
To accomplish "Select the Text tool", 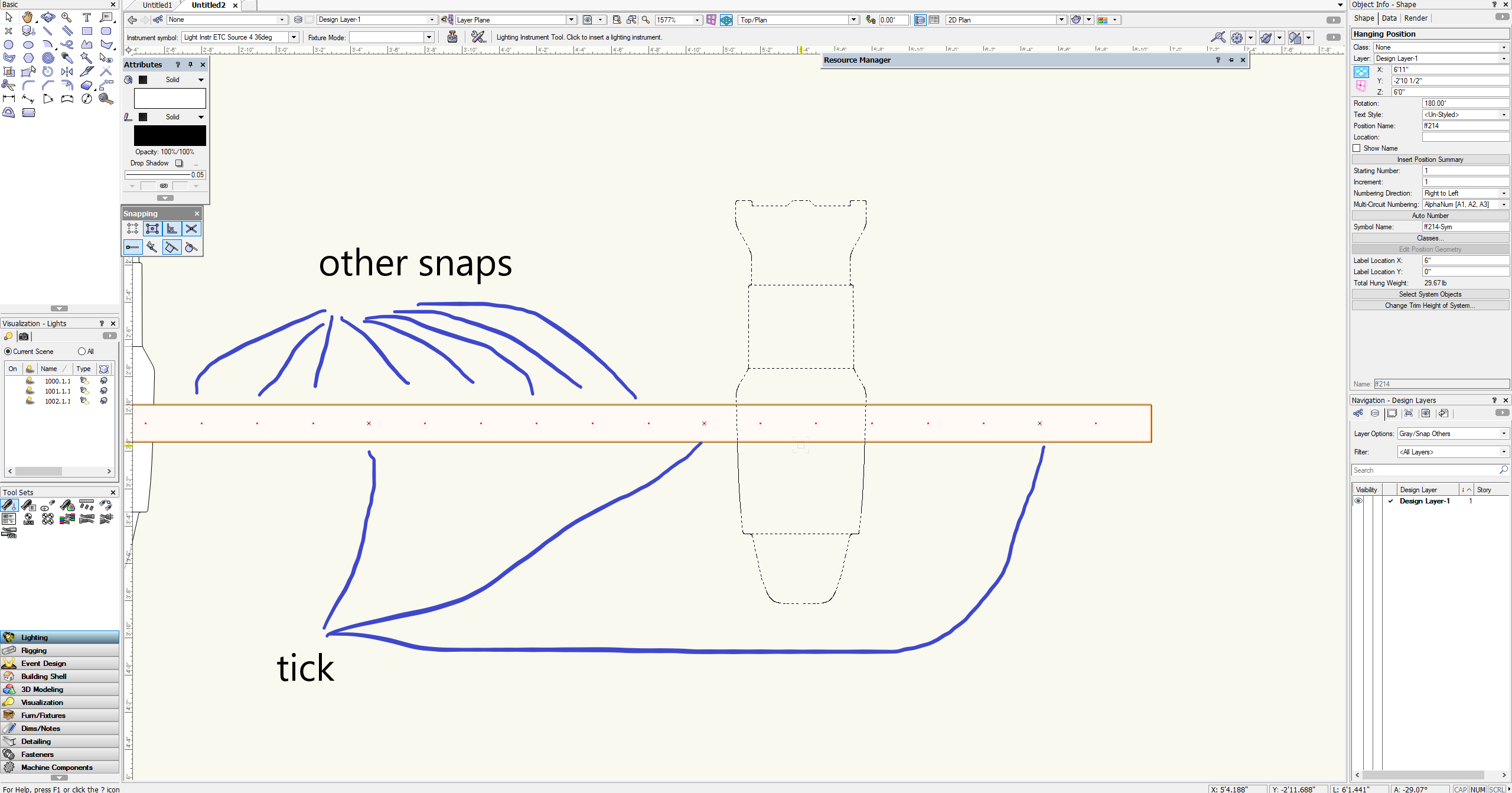I will click(x=87, y=17).
